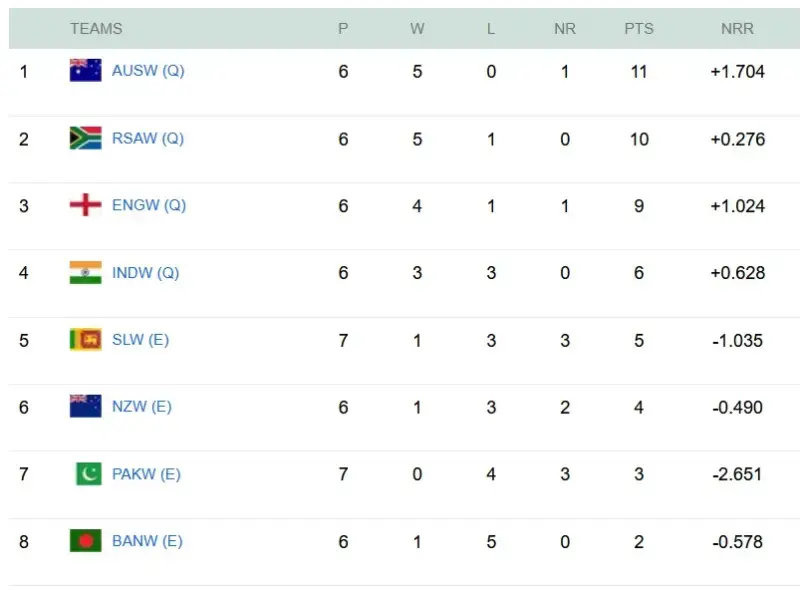Select the PAKW (E) team link

click(x=146, y=473)
